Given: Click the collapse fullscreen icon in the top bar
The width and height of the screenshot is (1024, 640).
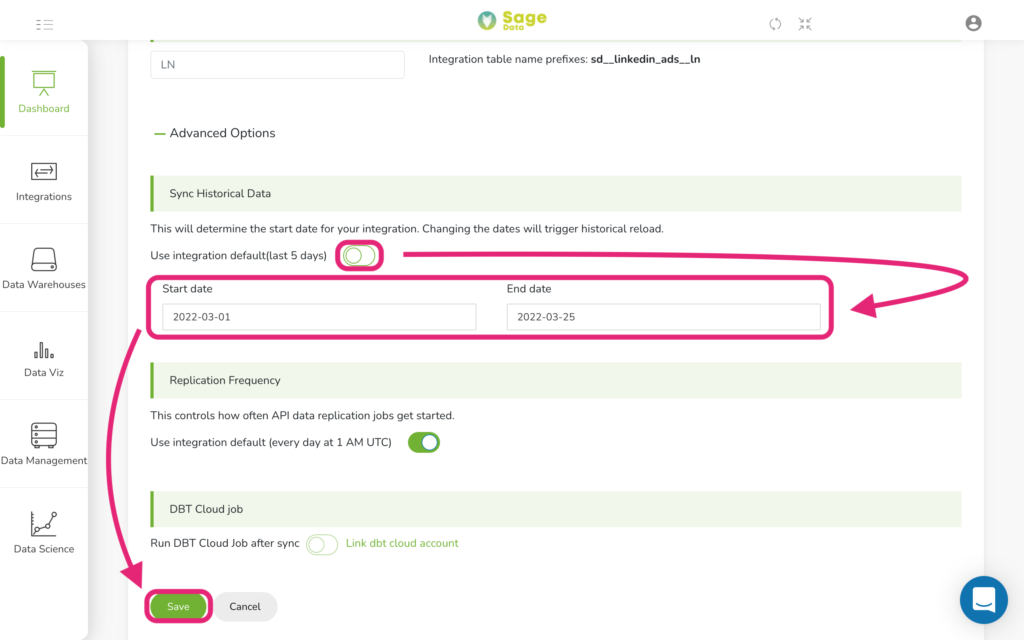Looking at the screenshot, I should pyautogui.click(x=805, y=24).
